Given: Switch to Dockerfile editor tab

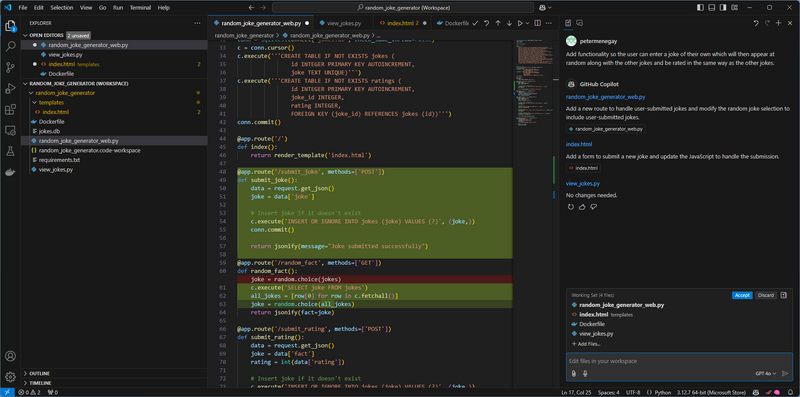Looking at the screenshot, I should pyautogui.click(x=453, y=23).
